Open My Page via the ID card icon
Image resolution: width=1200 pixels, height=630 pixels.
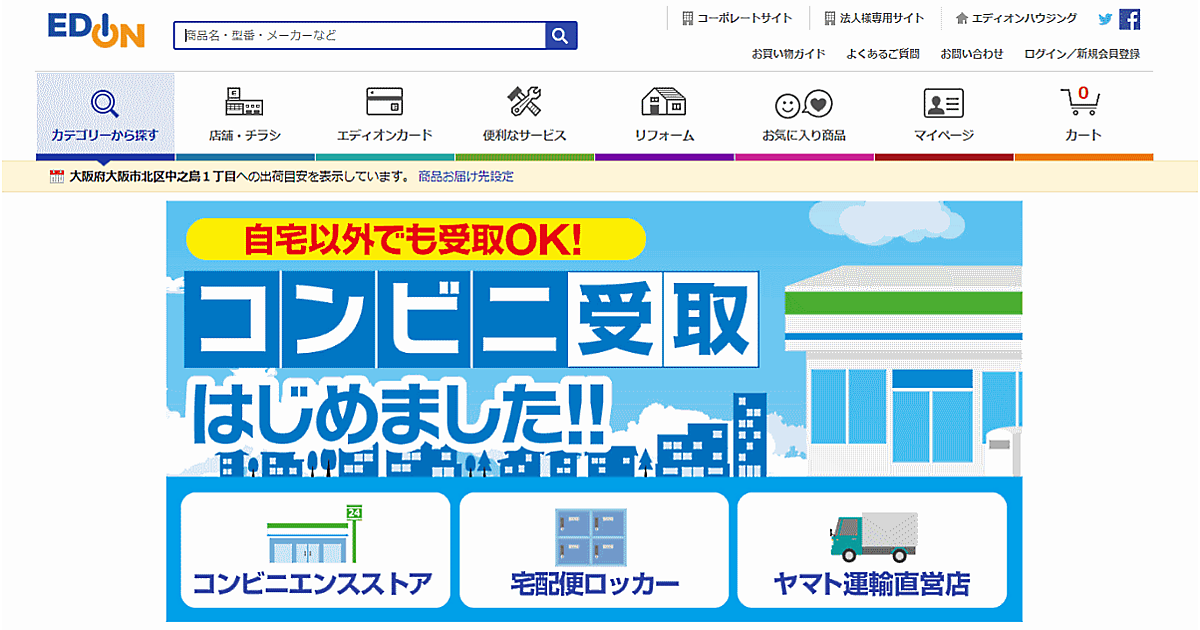click(x=943, y=104)
